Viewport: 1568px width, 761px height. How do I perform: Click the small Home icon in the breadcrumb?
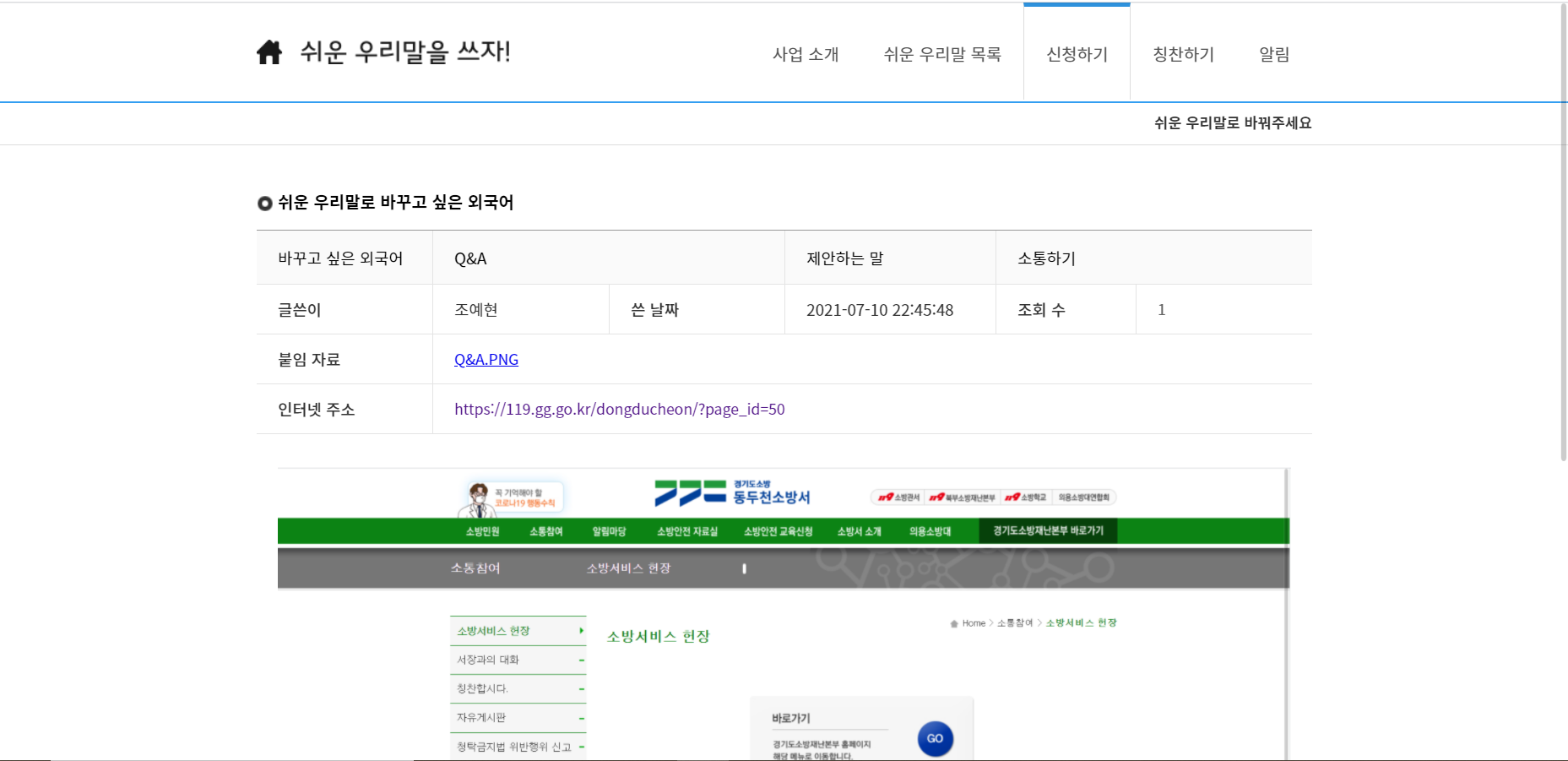tap(954, 623)
